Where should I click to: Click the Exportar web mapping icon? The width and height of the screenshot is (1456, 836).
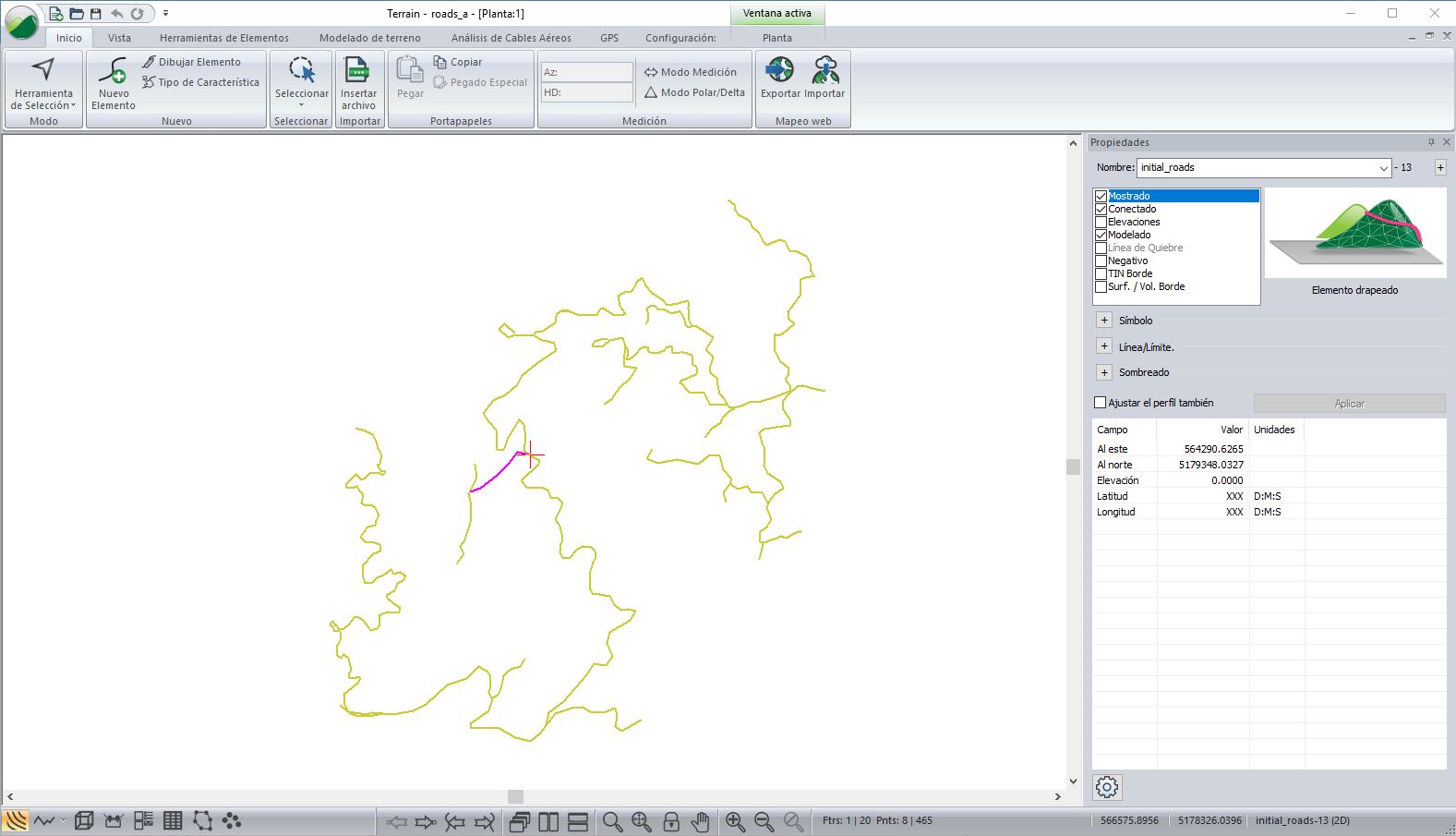click(x=780, y=71)
